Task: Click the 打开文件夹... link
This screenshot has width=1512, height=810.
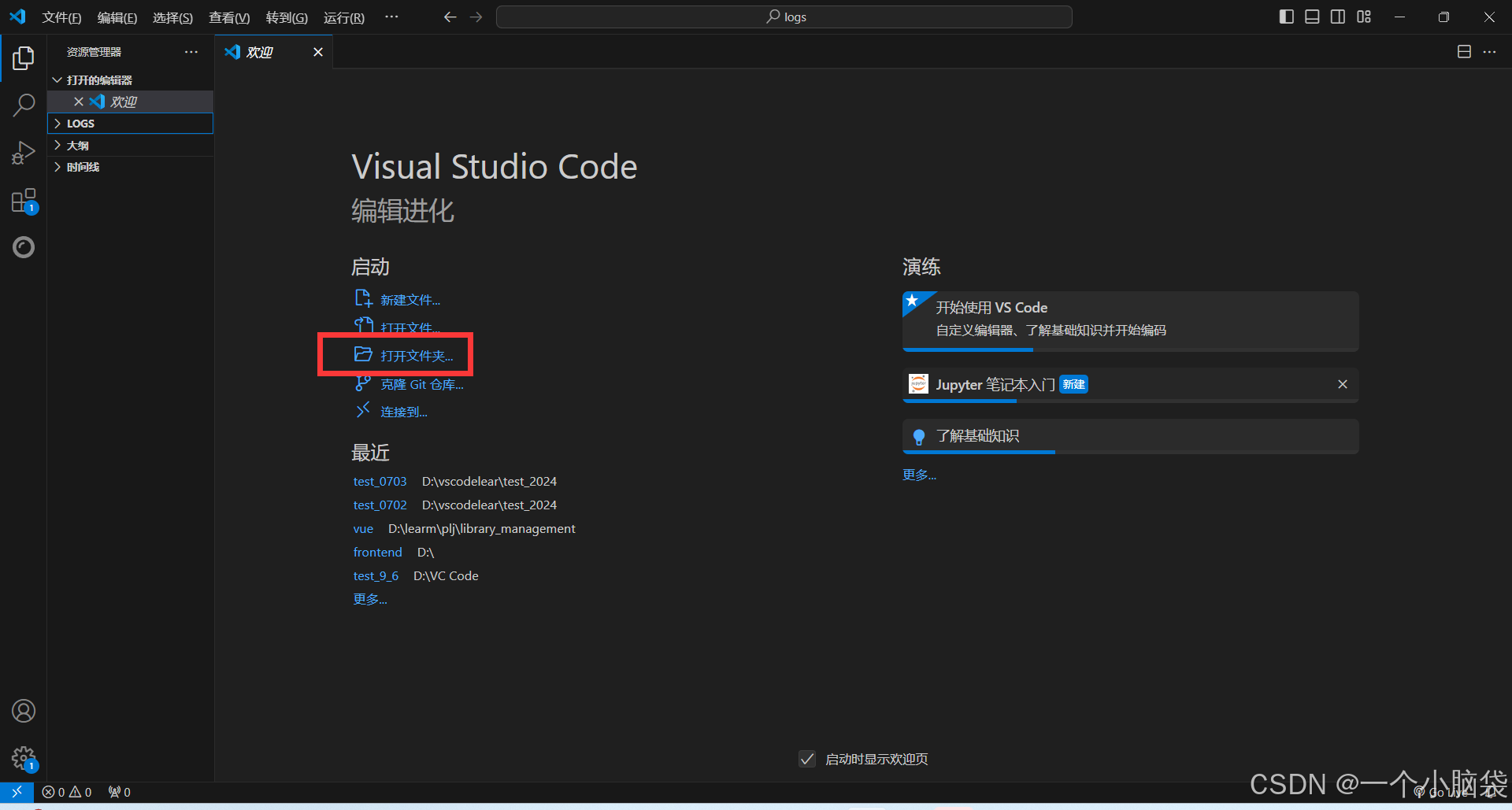Action: (x=417, y=356)
